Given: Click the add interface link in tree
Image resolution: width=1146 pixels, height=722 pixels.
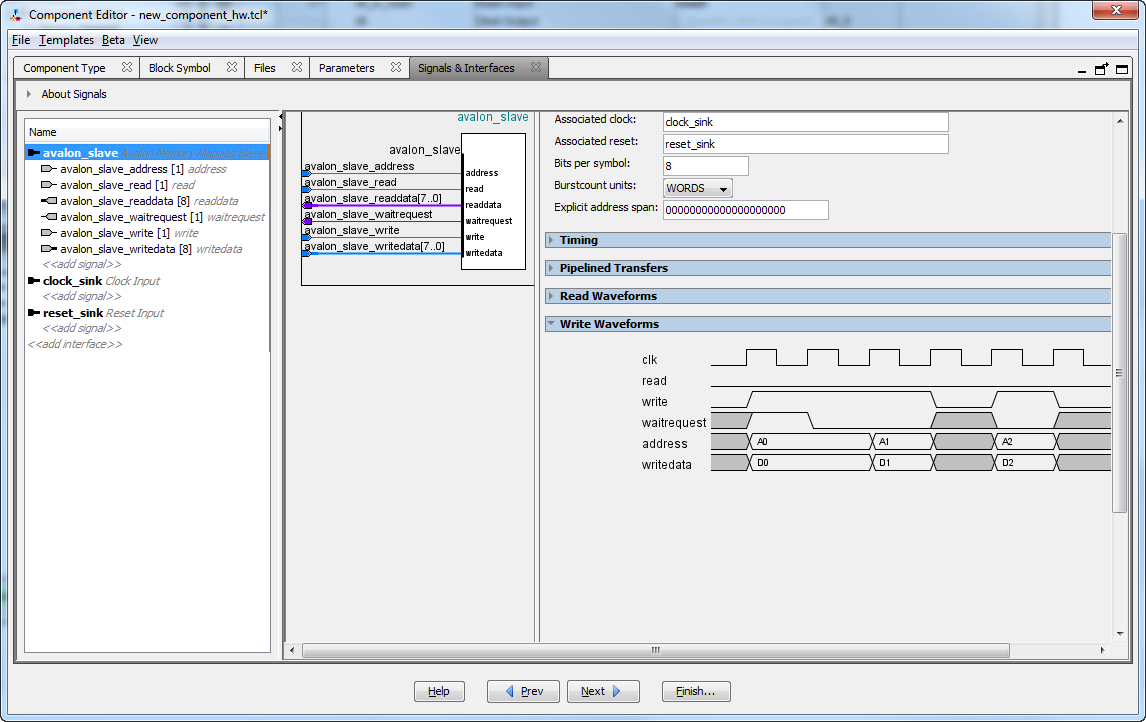Looking at the screenshot, I should 75,344.
